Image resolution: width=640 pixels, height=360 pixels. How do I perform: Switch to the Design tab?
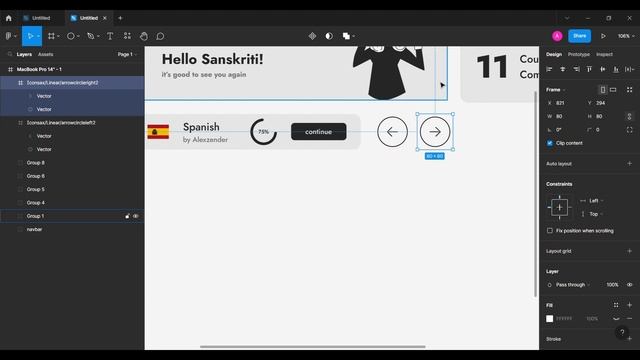[x=554, y=54]
